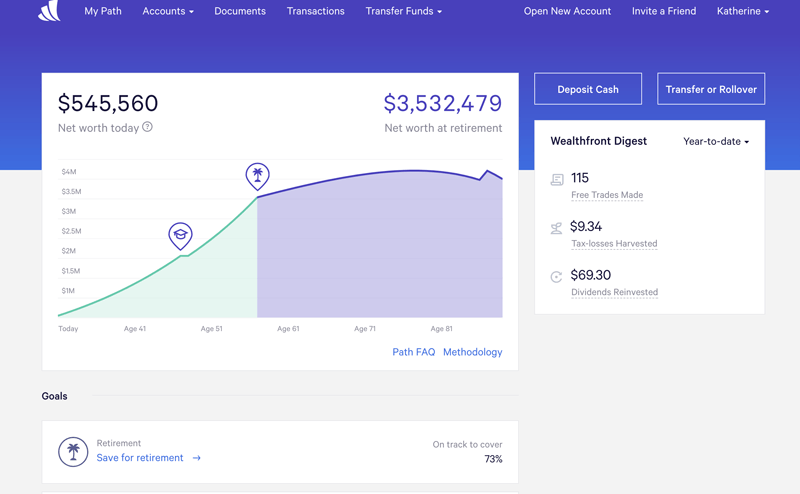Open the My Path page
This screenshot has width=800, height=494.
pos(103,11)
